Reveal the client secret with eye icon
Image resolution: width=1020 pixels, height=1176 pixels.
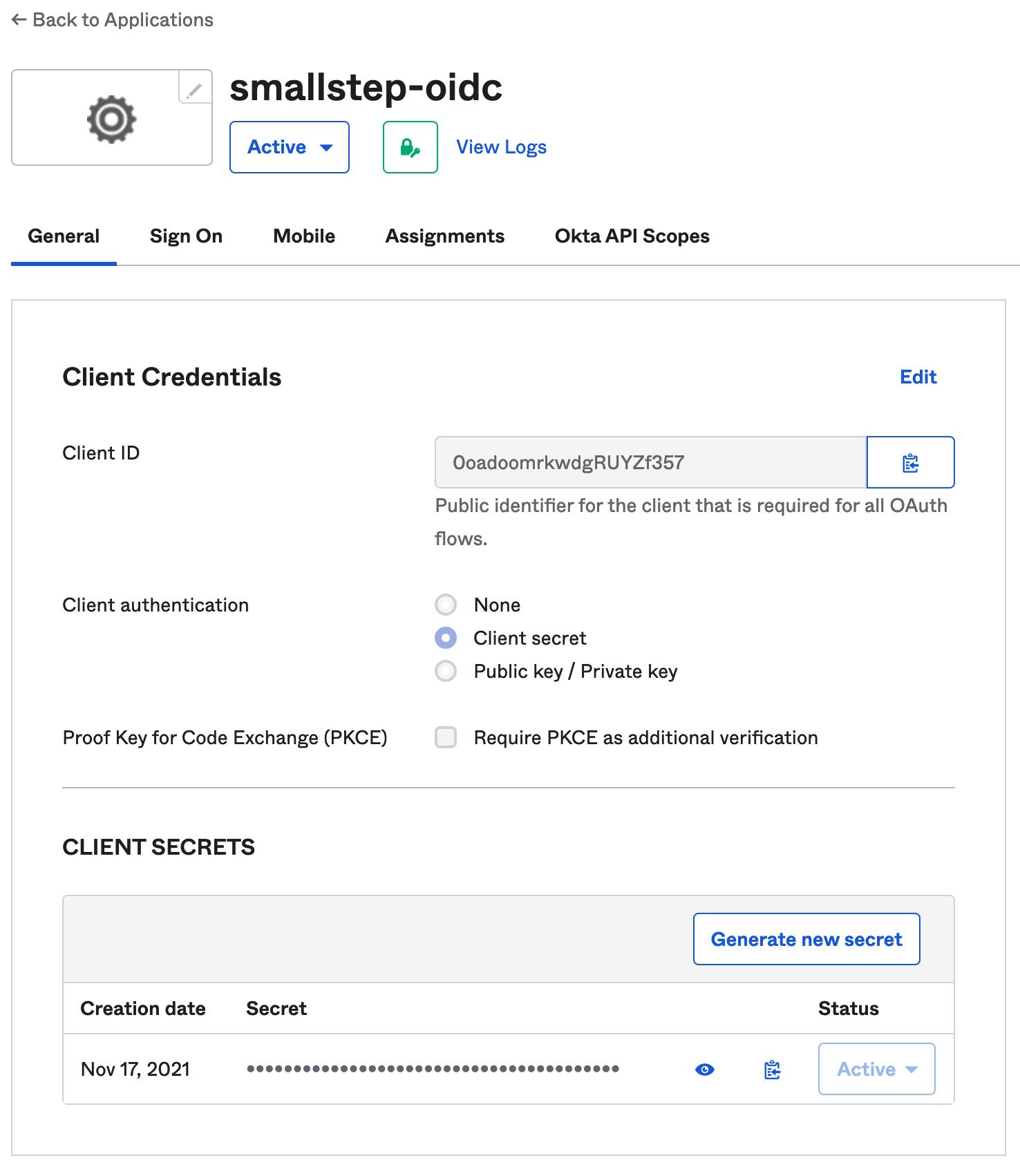pos(704,1070)
